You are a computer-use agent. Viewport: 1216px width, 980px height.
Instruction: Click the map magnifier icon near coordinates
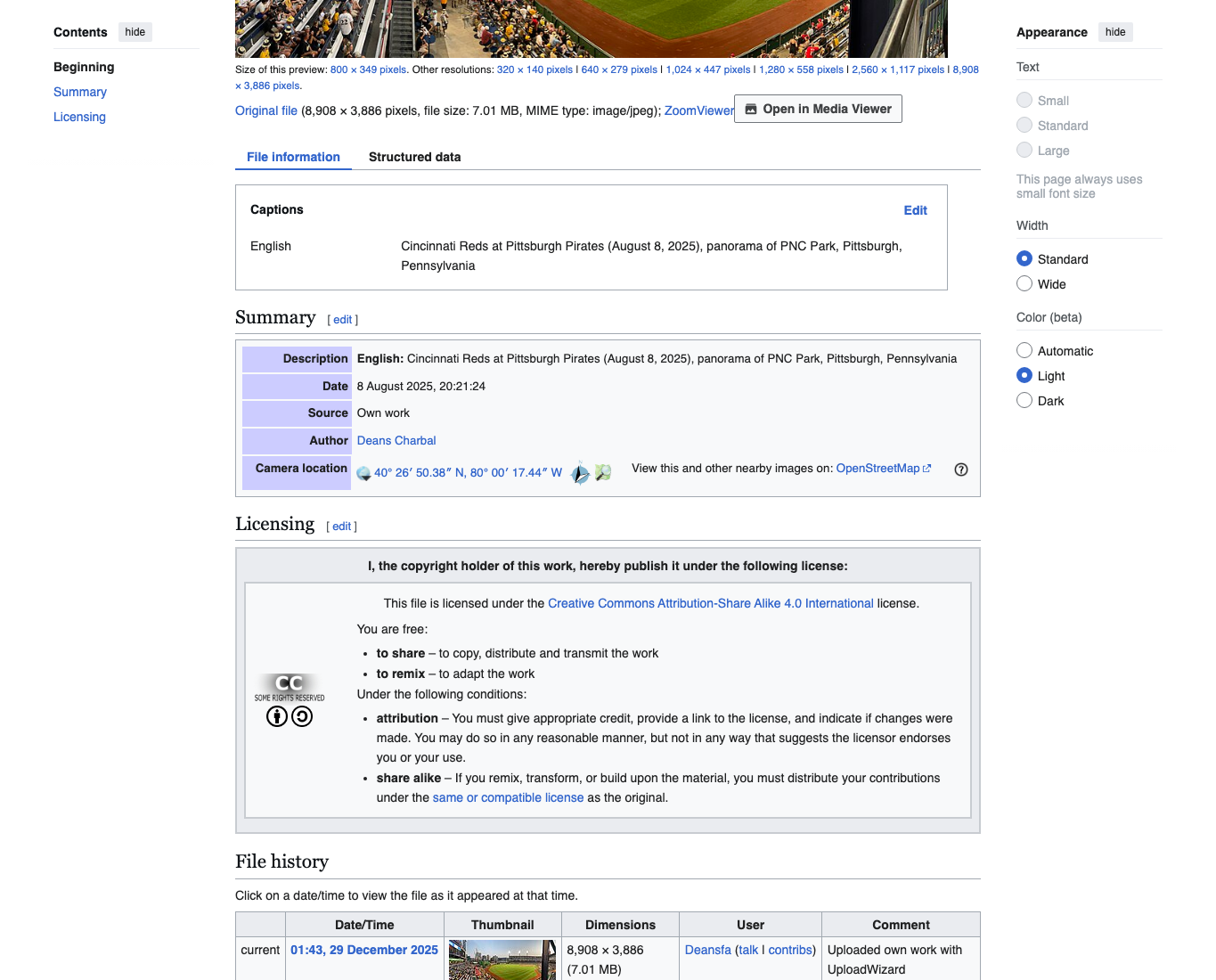pos(603,473)
